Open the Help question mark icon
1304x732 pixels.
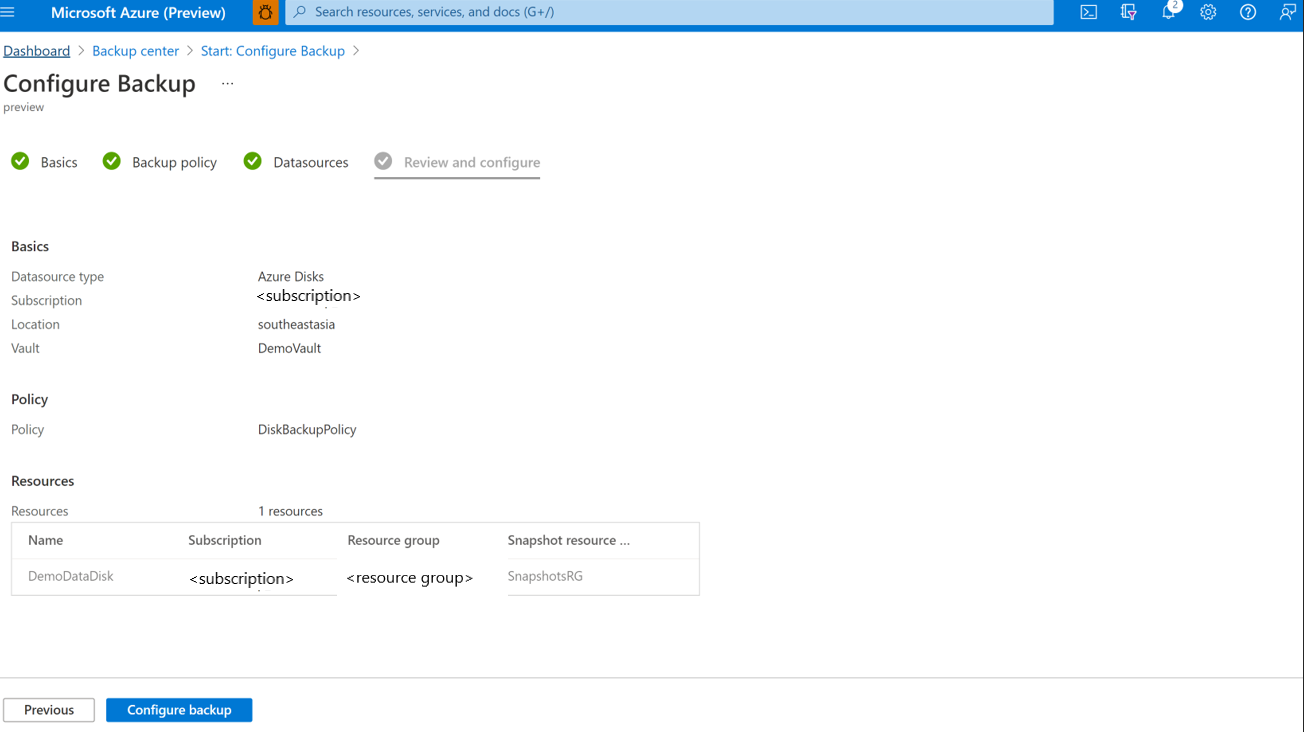coord(1248,13)
